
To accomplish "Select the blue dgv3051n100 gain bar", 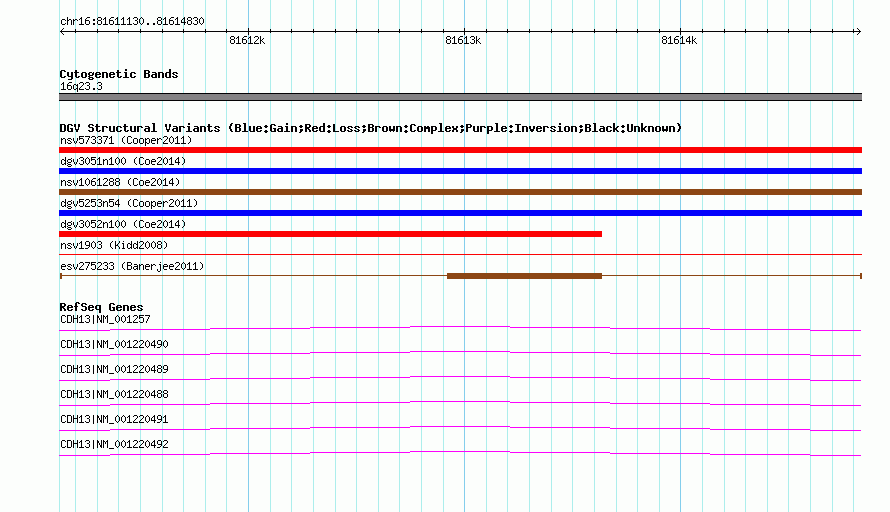I will coord(460,171).
